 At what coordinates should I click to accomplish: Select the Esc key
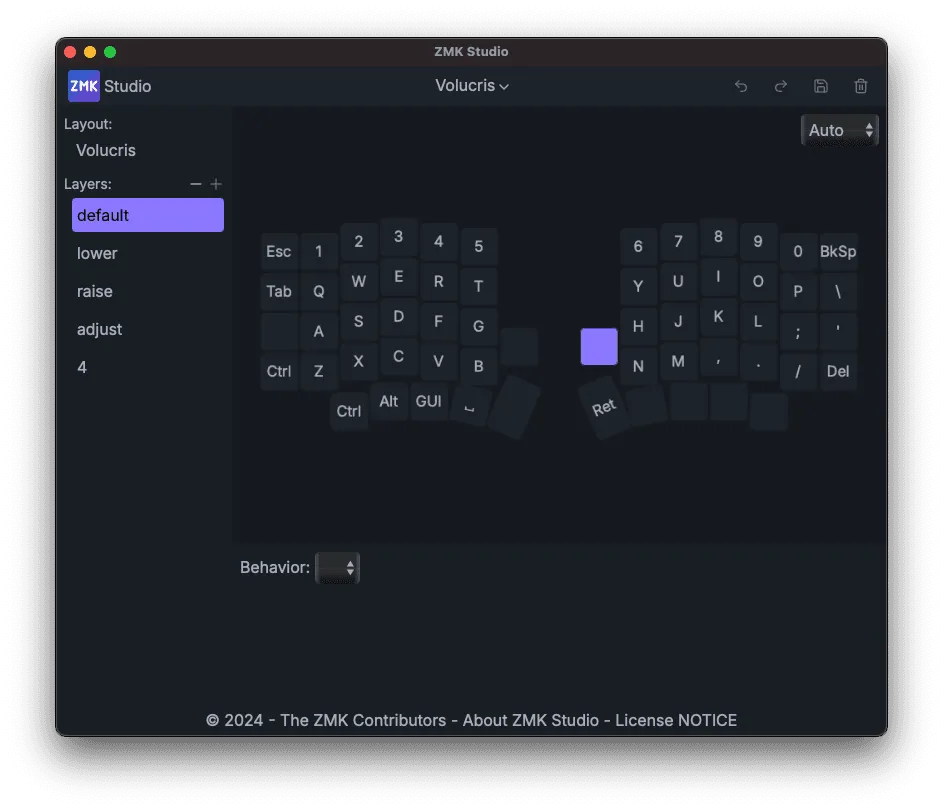coord(279,251)
